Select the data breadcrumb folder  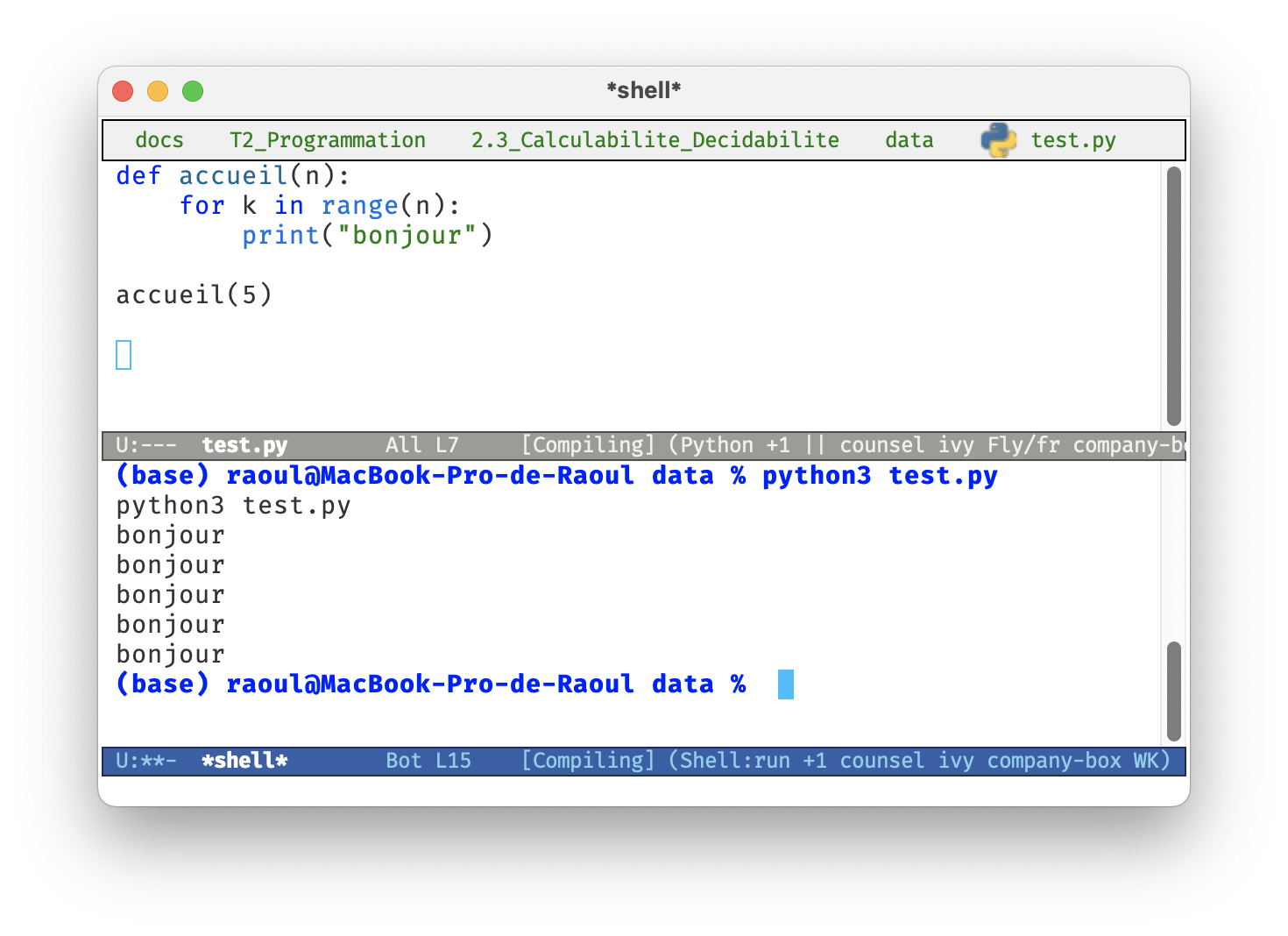pos(909,140)
